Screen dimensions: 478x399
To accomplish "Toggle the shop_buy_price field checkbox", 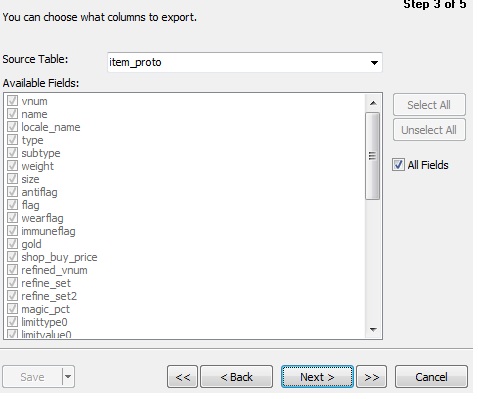I will point(12,257).
